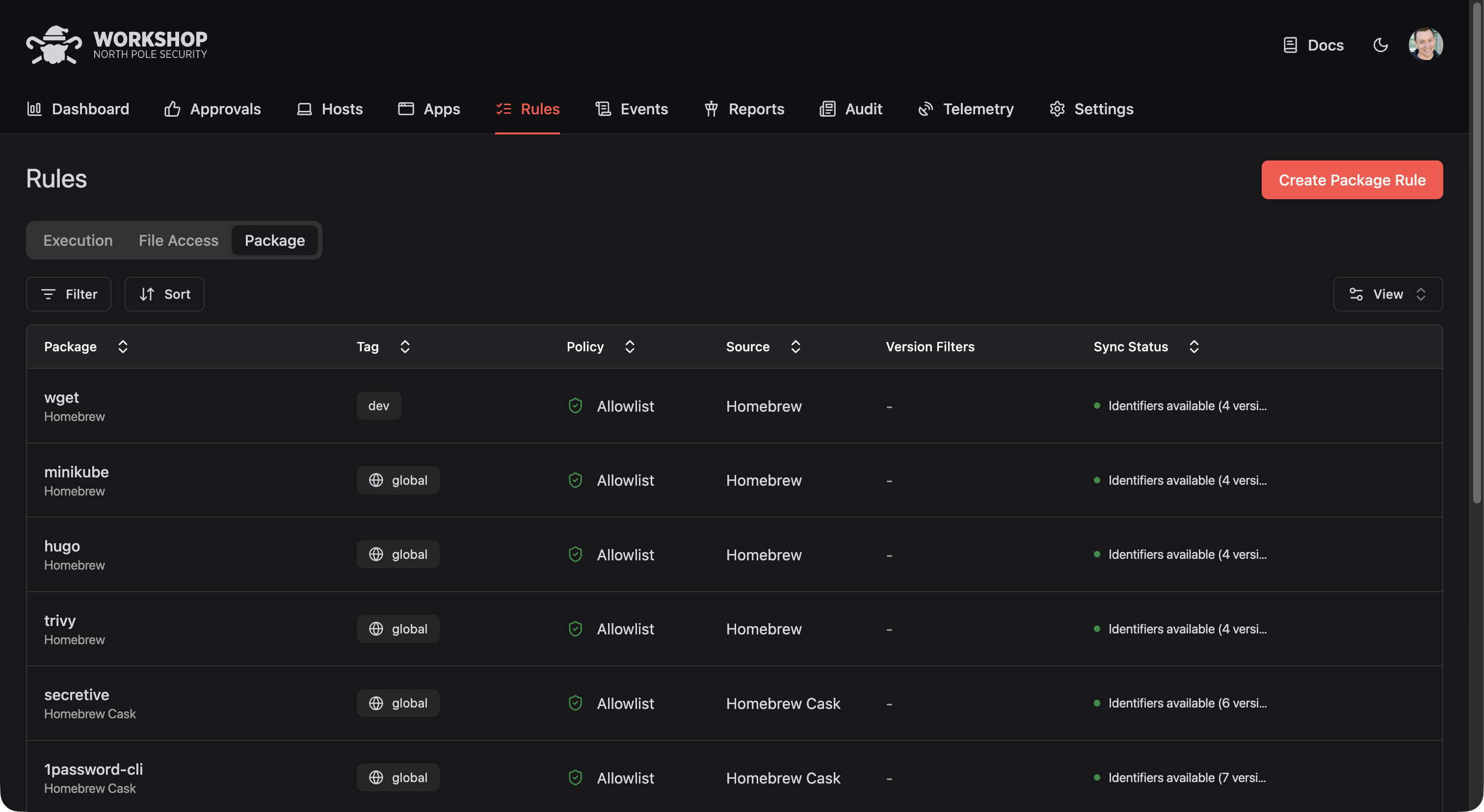
Task: Click the Telemetry signal icon
Action: coord(925,109)
